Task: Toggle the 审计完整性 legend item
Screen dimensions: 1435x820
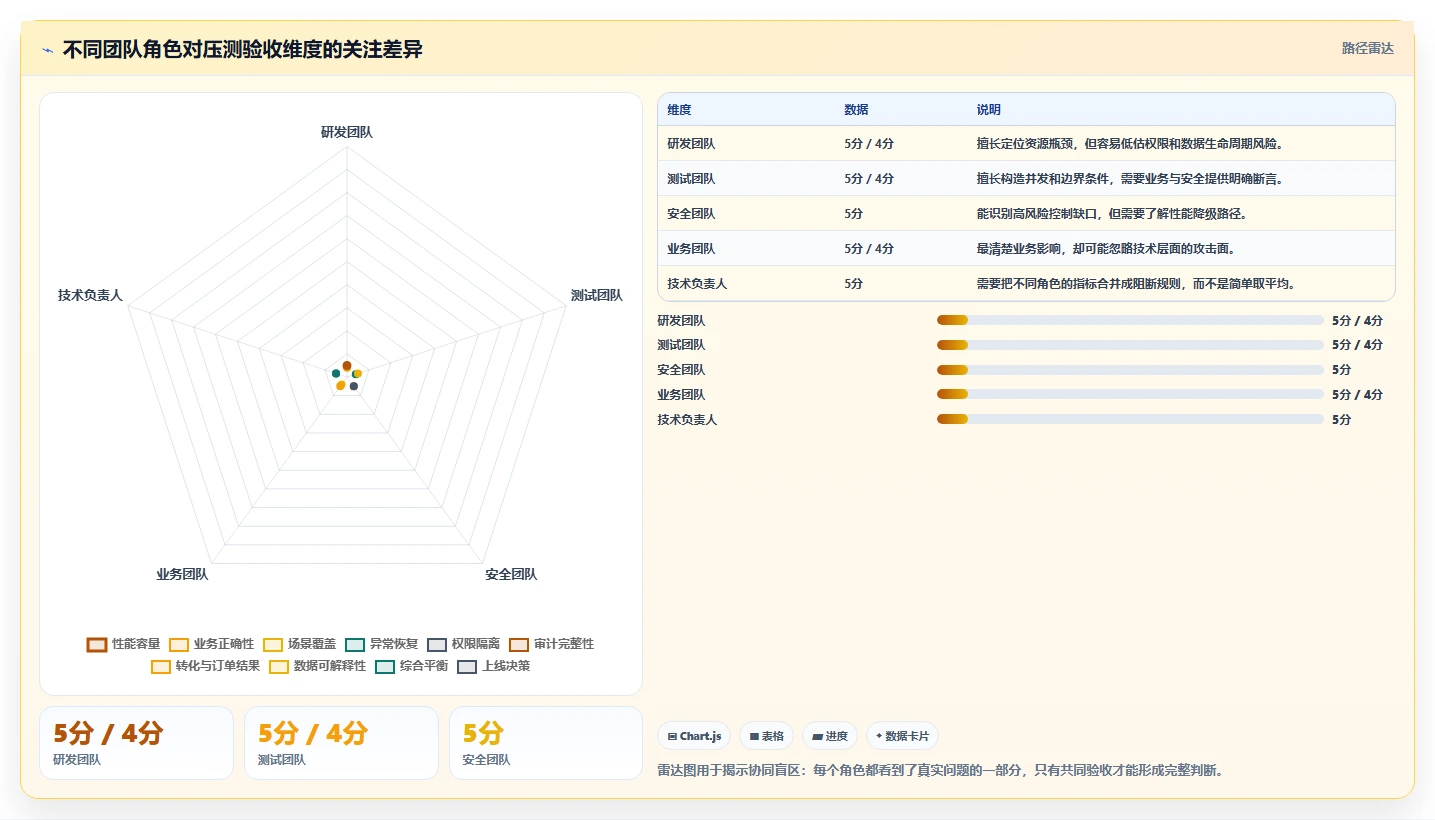Action: pos(552,644)
